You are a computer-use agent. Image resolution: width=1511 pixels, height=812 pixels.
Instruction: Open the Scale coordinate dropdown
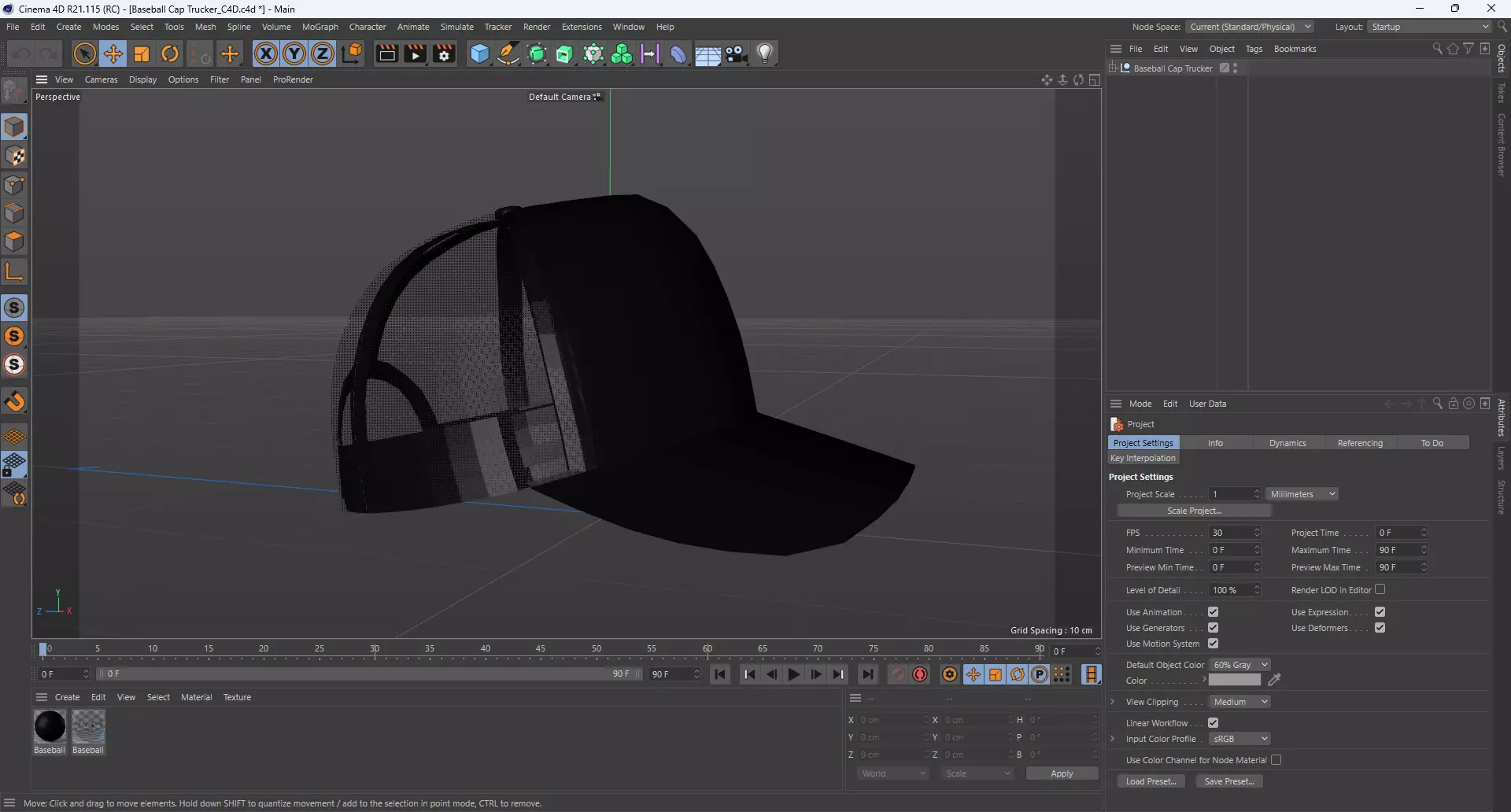click(977, 773)
